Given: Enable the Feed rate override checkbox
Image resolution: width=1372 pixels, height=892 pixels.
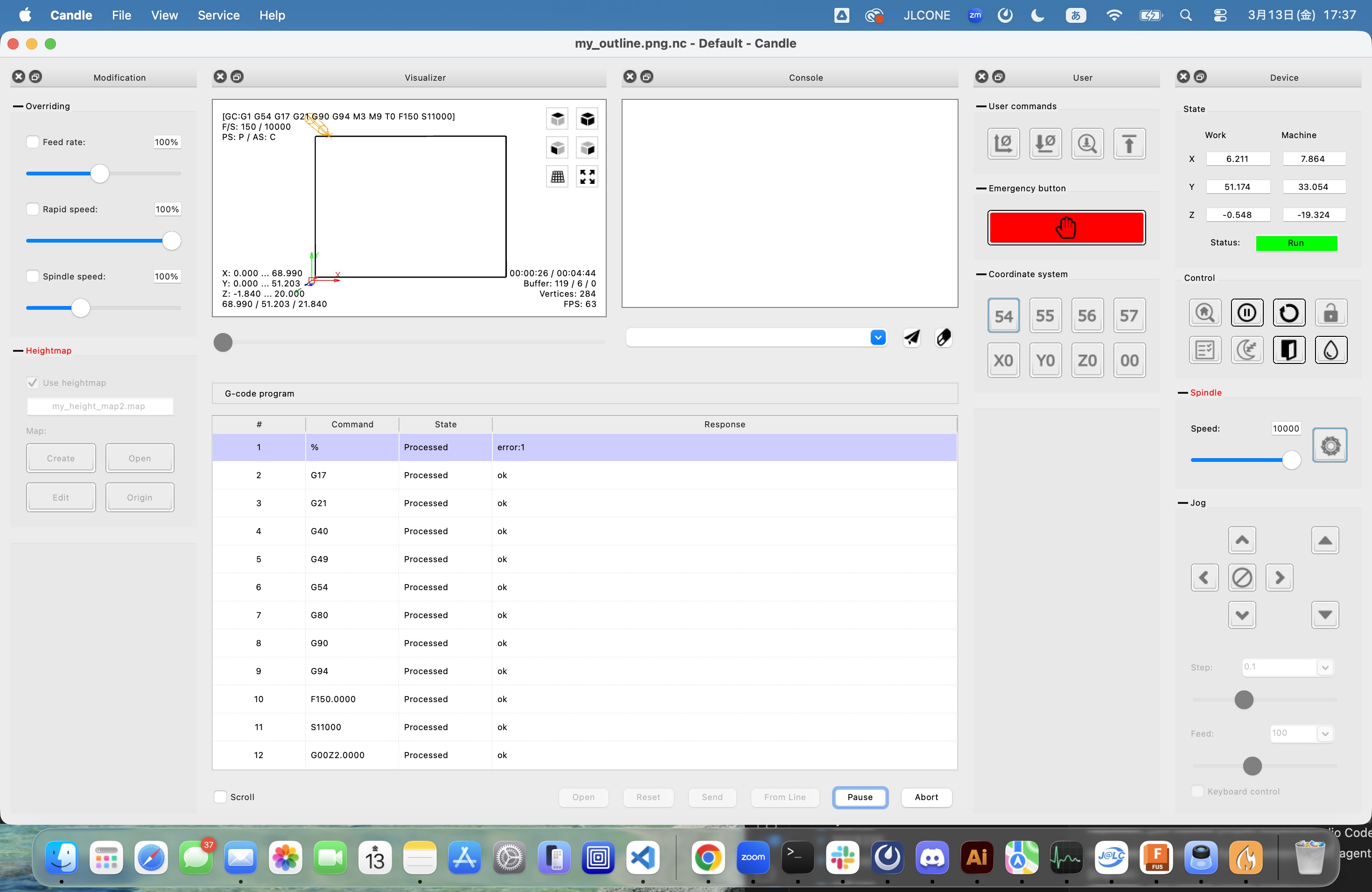Looking at the screenshot, I should coord(33,142).
